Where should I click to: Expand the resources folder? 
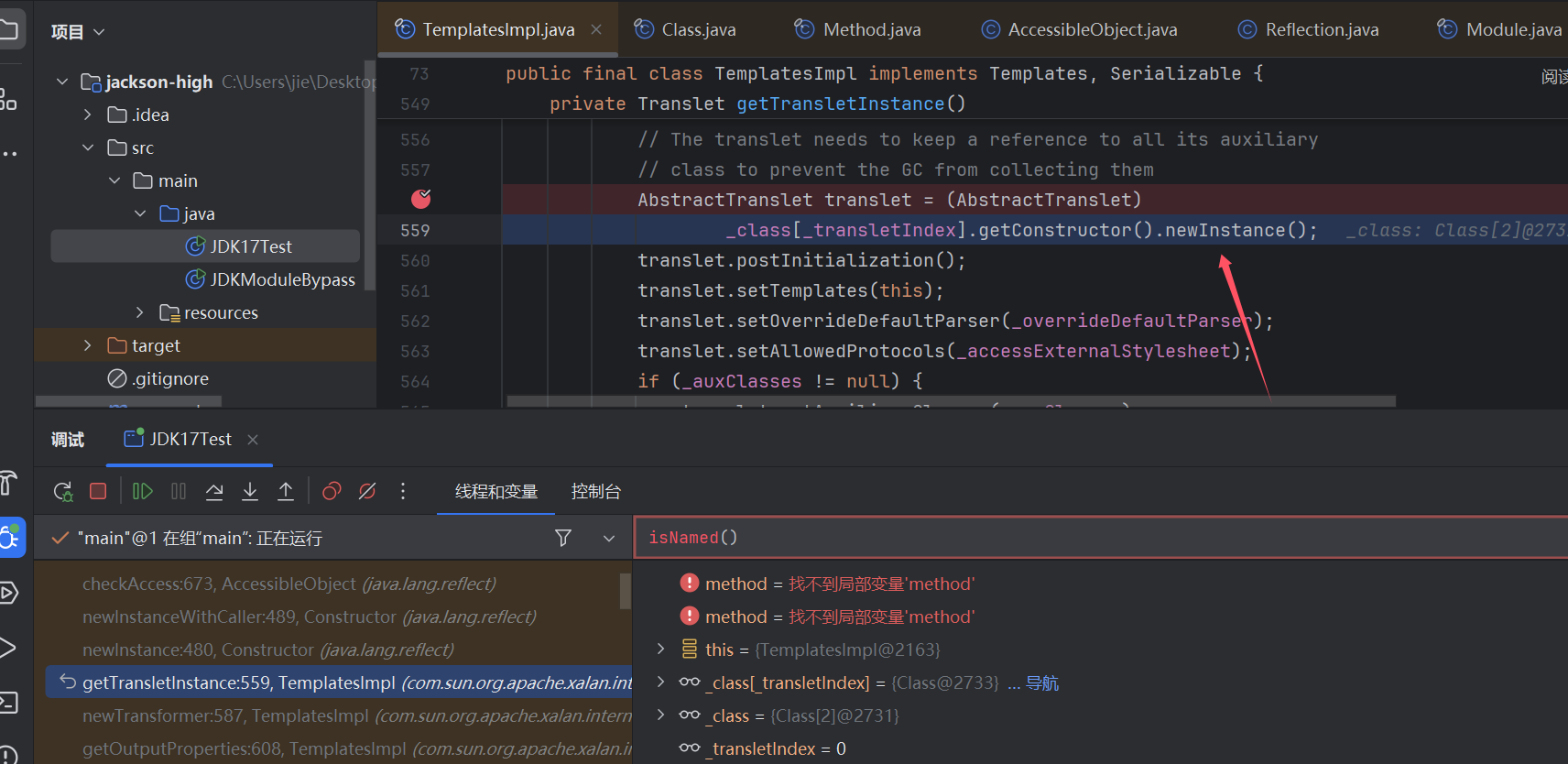coord(140,312)
